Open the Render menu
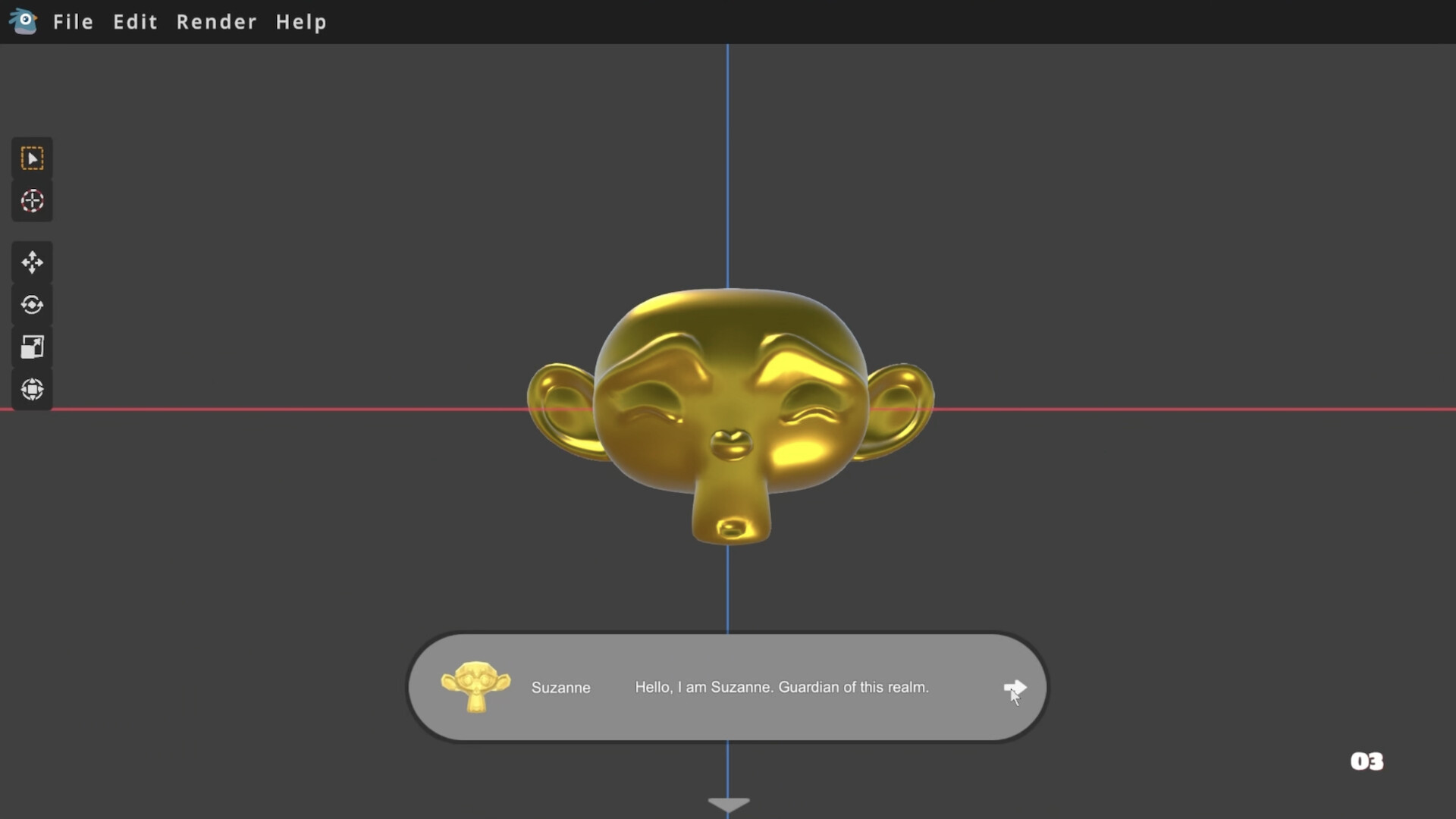This screenshot has width=1456, height=819. [215, 22]
